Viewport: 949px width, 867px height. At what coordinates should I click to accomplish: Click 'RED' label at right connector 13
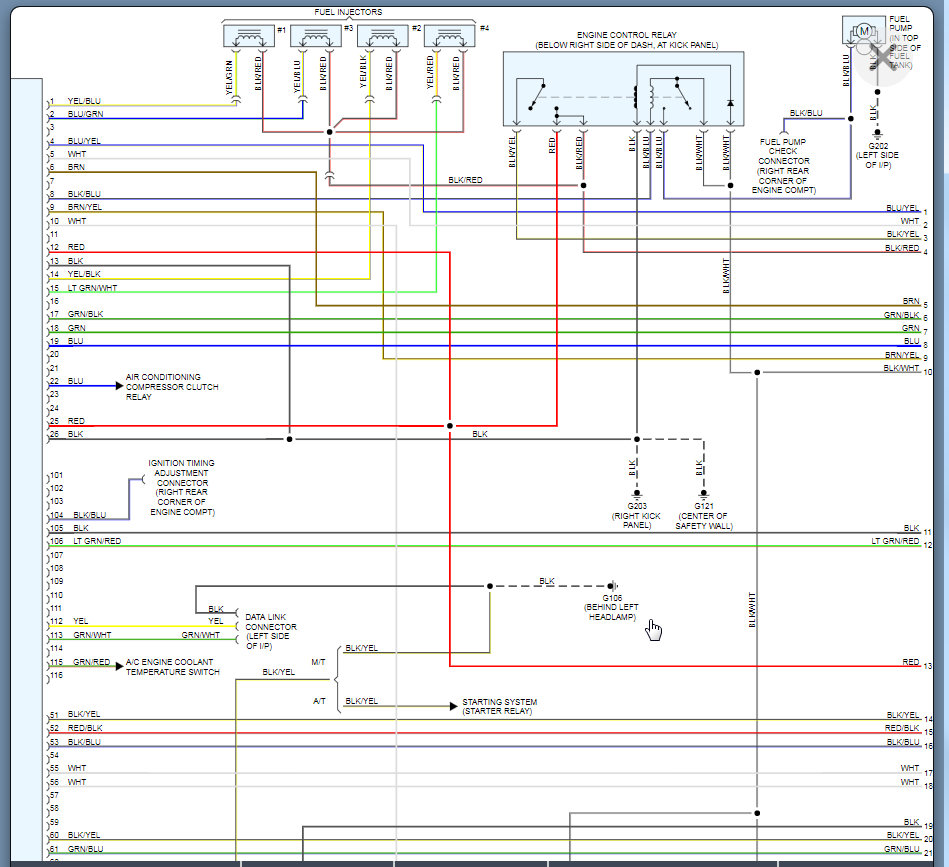[911, 662]
